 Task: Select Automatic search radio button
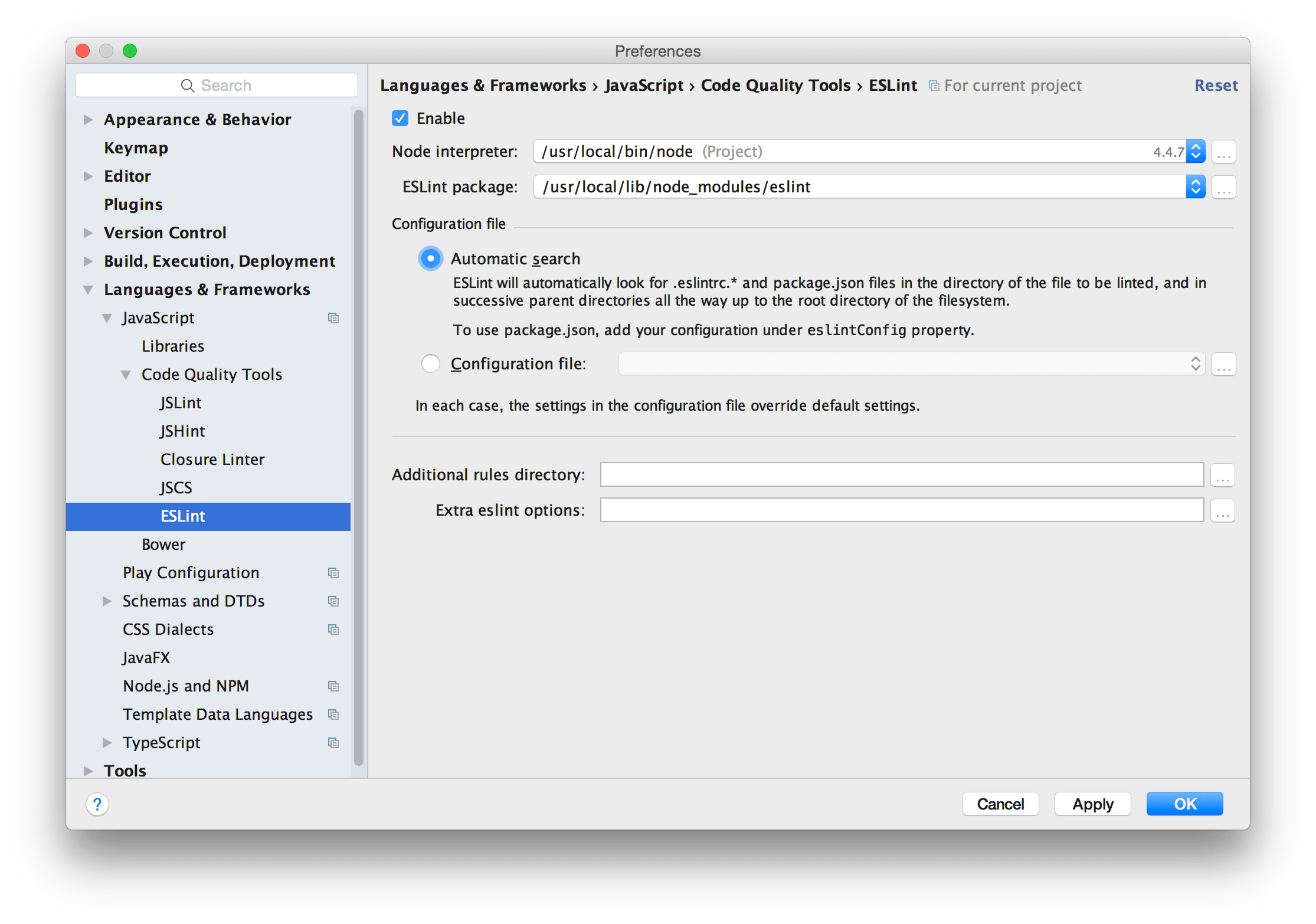431,259
